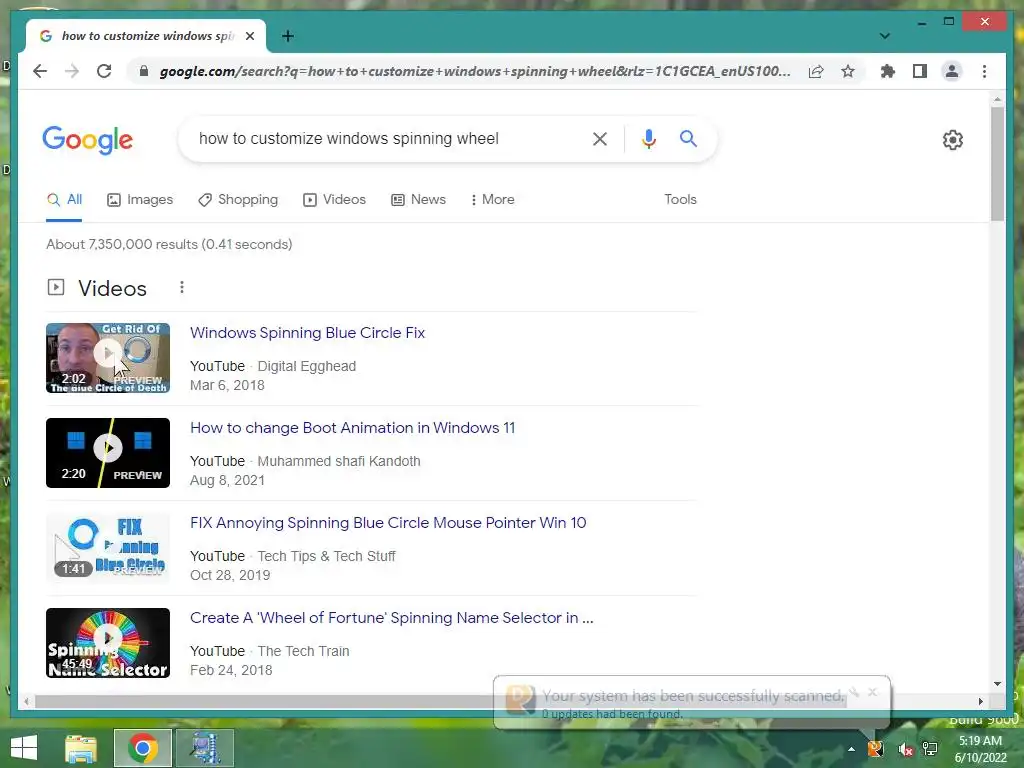
Task: Open notification settings wrench icon
Action: coord(854,692)
